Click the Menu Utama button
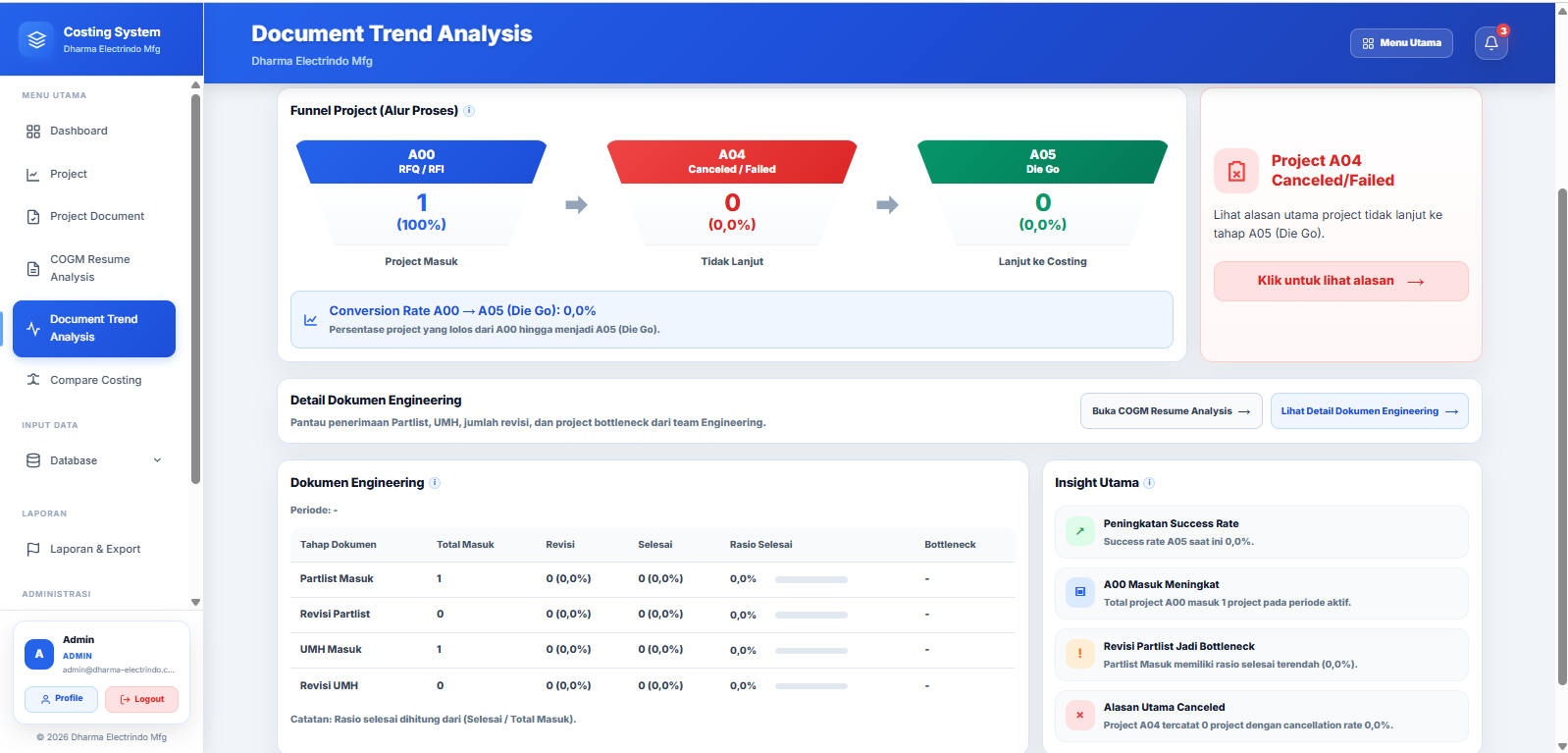This screenshot has height=753, width=1568. [x=1401, y=43]
